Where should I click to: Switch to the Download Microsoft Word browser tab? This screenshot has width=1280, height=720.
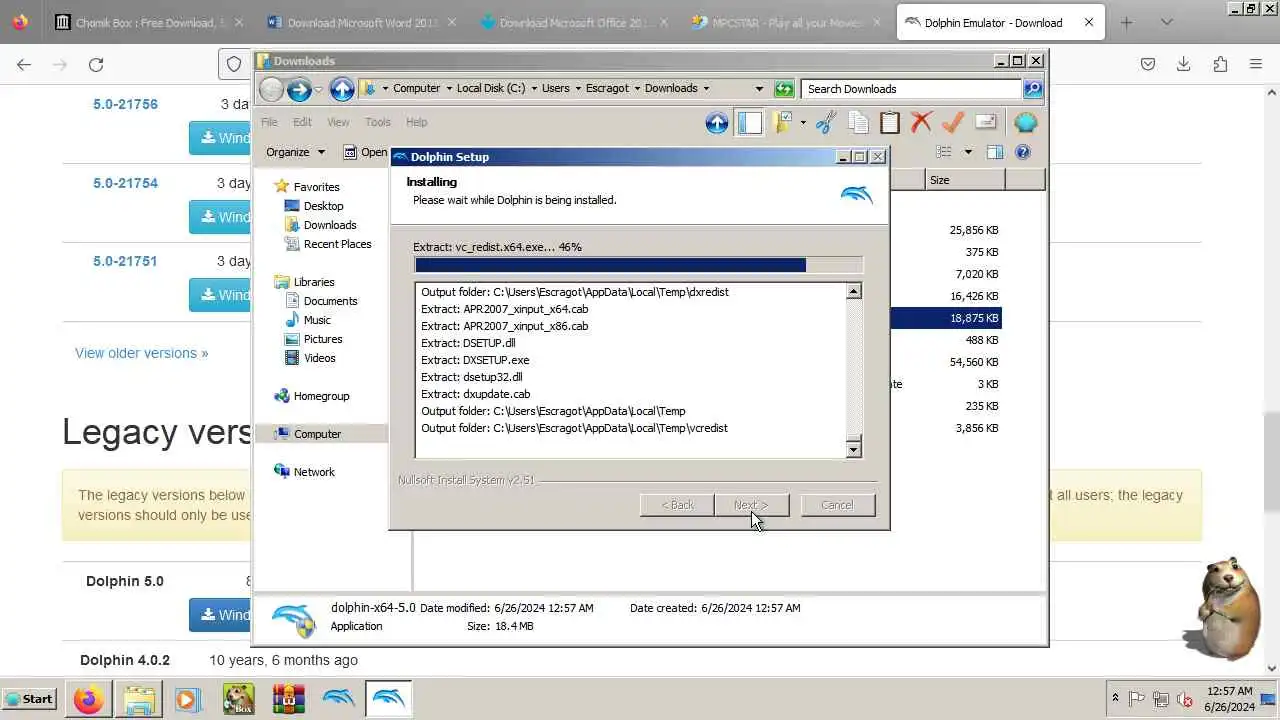pos(360,22)
